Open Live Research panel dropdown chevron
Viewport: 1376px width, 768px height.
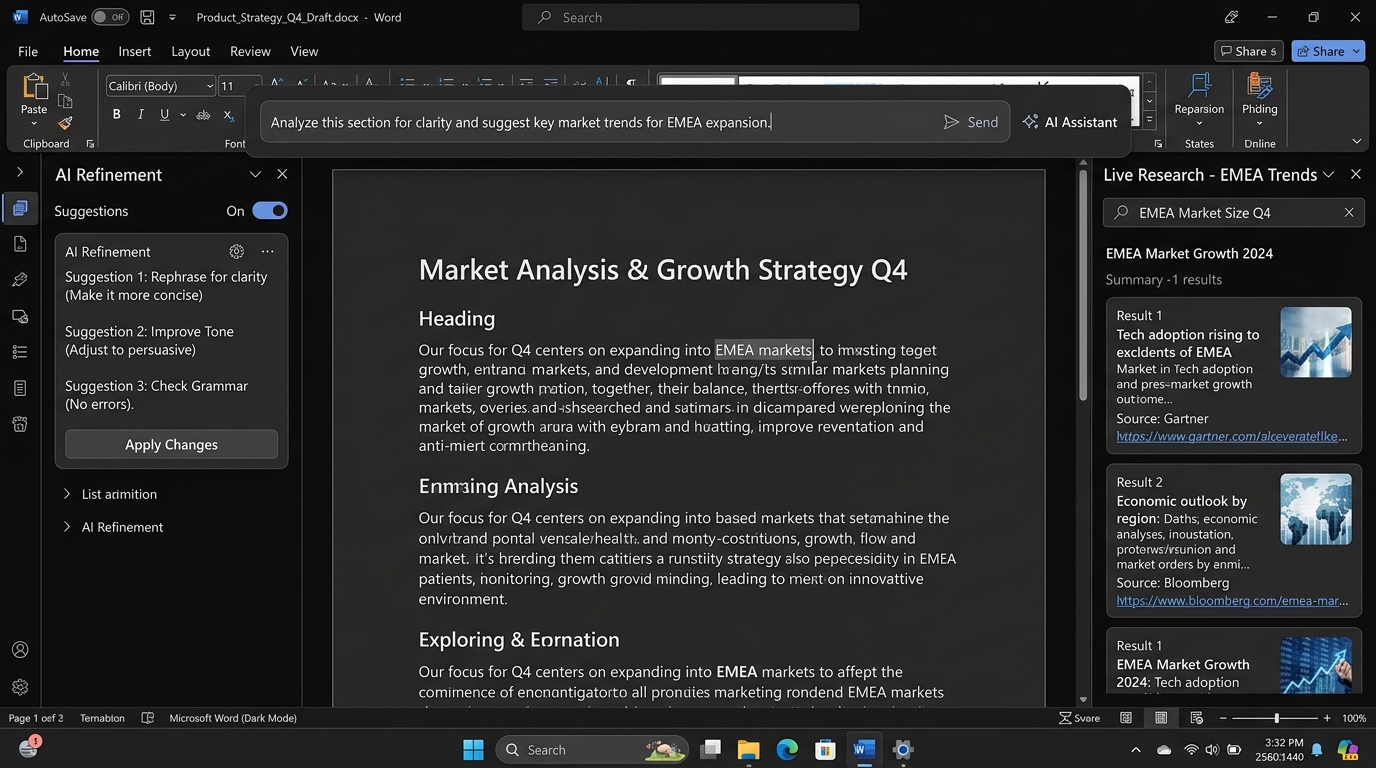click(1328, 174)
